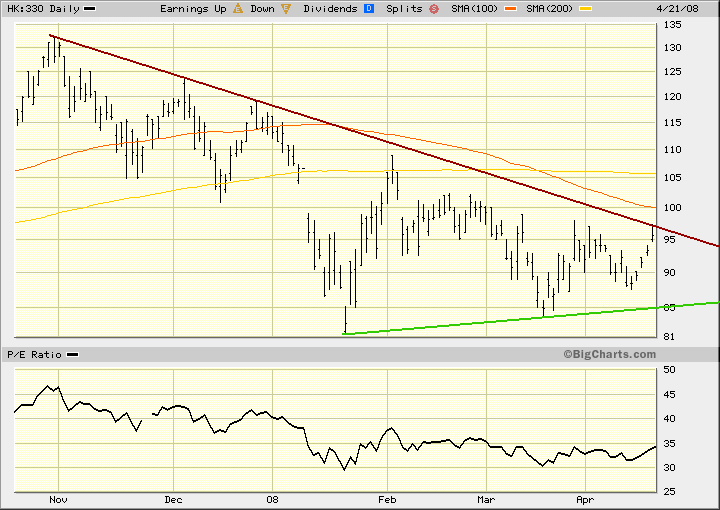Screen dimensions: 720x510
Task: Click the 125 price axis label
Action: coord(673,72)
